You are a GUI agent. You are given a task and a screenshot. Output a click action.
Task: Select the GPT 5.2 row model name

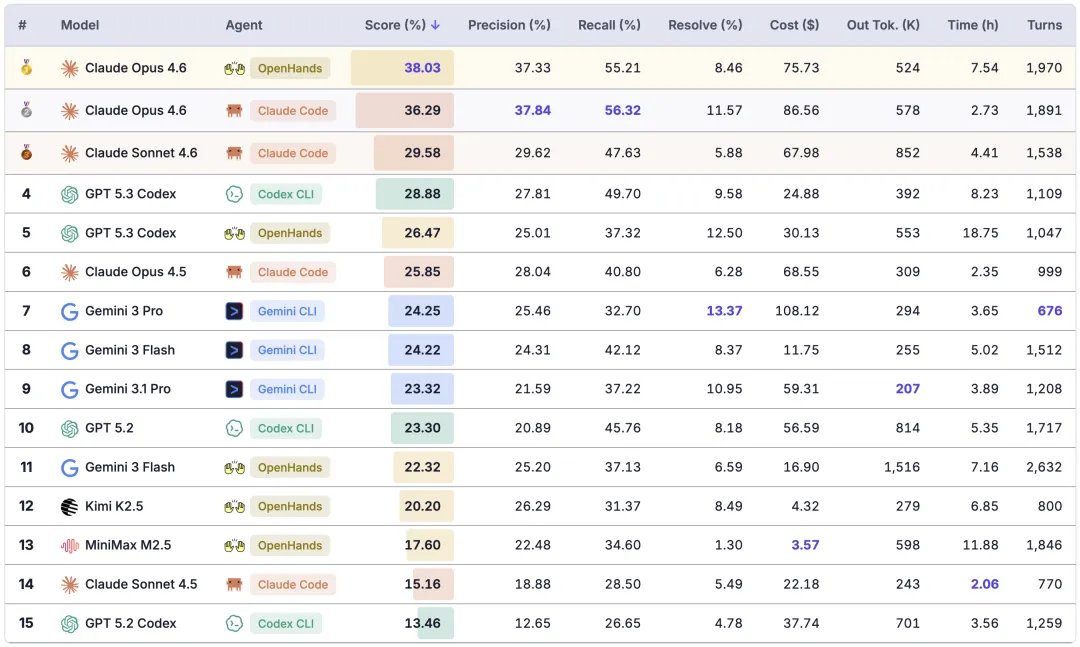[109, 428]
